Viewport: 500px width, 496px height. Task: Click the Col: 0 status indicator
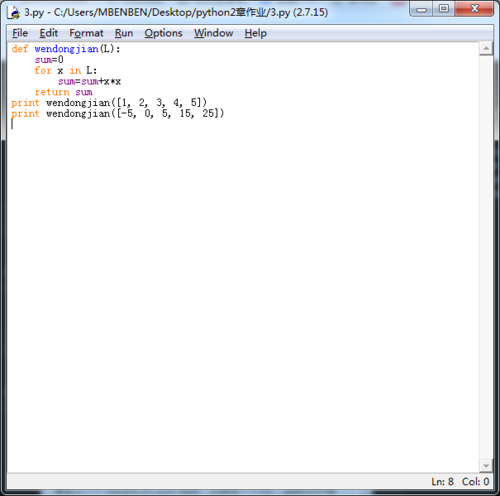(475, 482)
